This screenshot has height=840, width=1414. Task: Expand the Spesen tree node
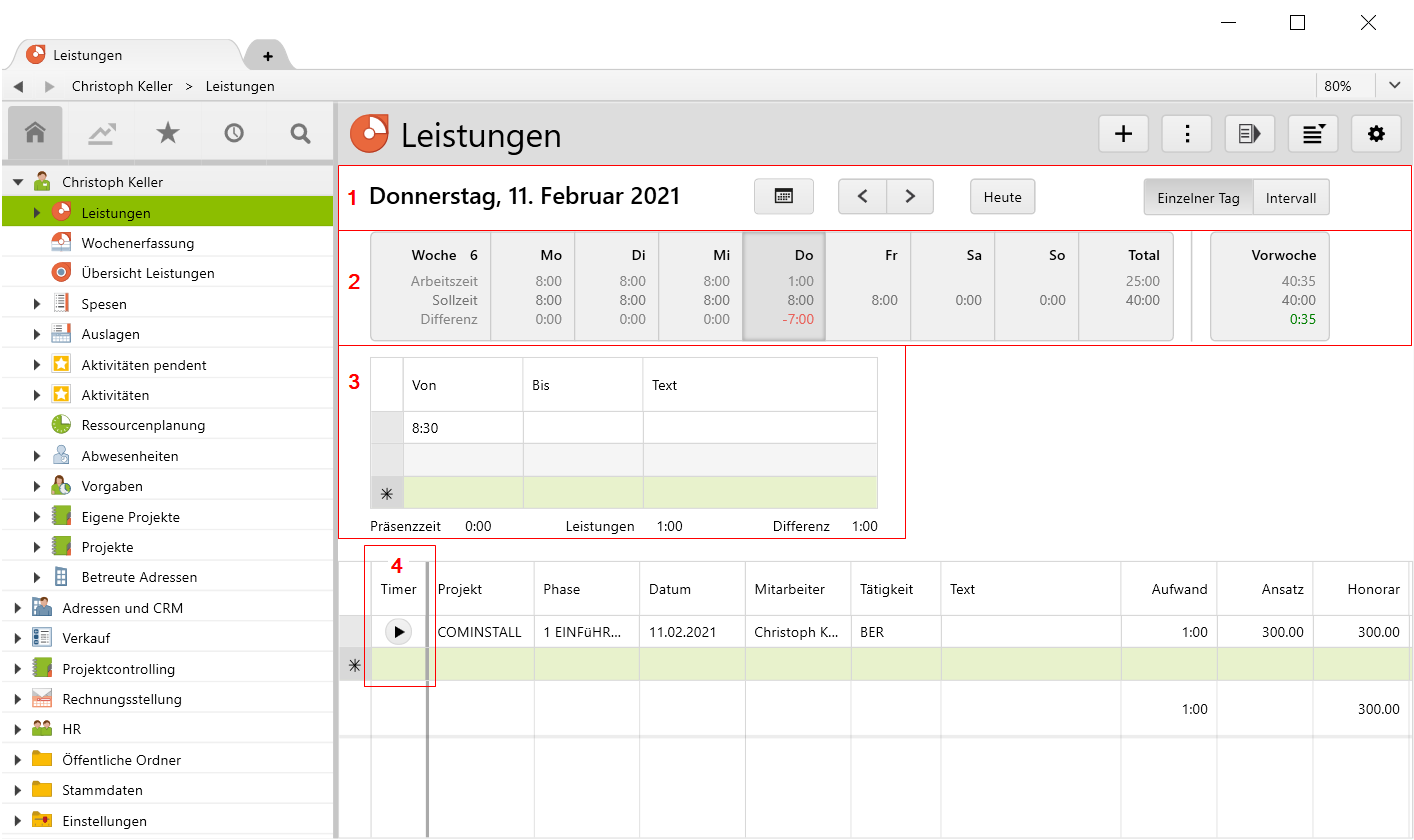point(37,304)
